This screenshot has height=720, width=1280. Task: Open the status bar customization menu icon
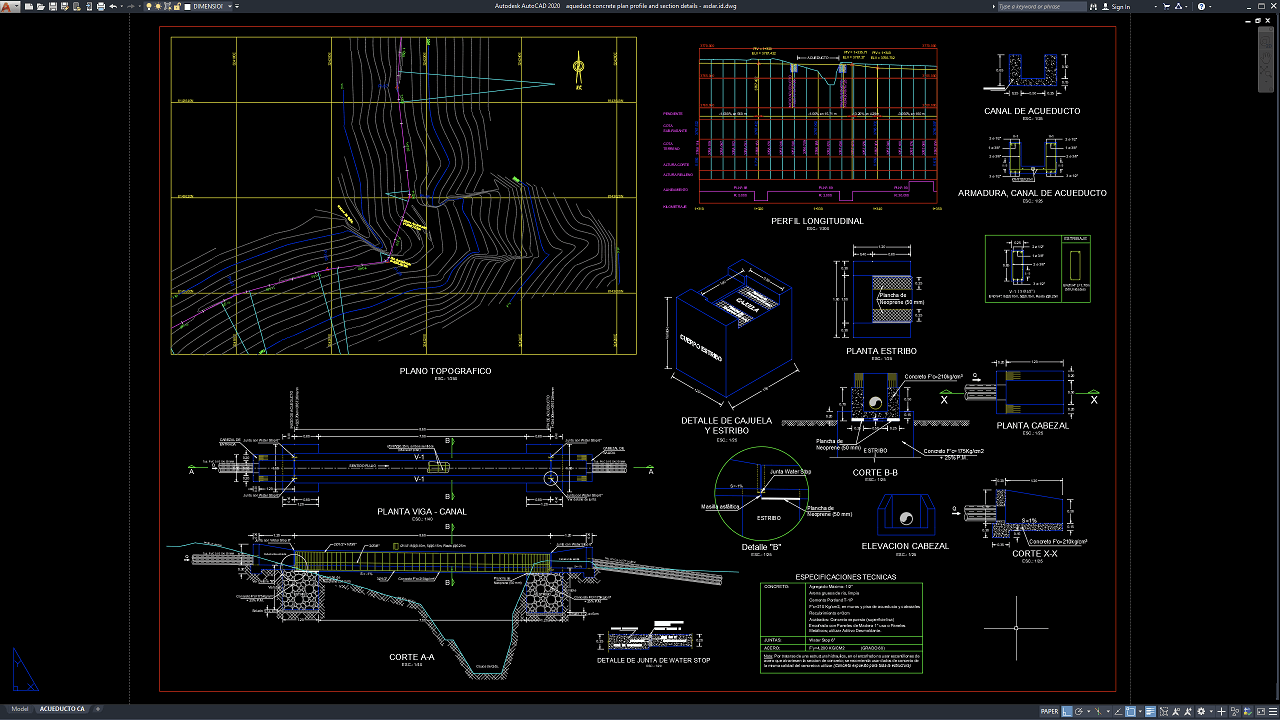pos(1273,712)
